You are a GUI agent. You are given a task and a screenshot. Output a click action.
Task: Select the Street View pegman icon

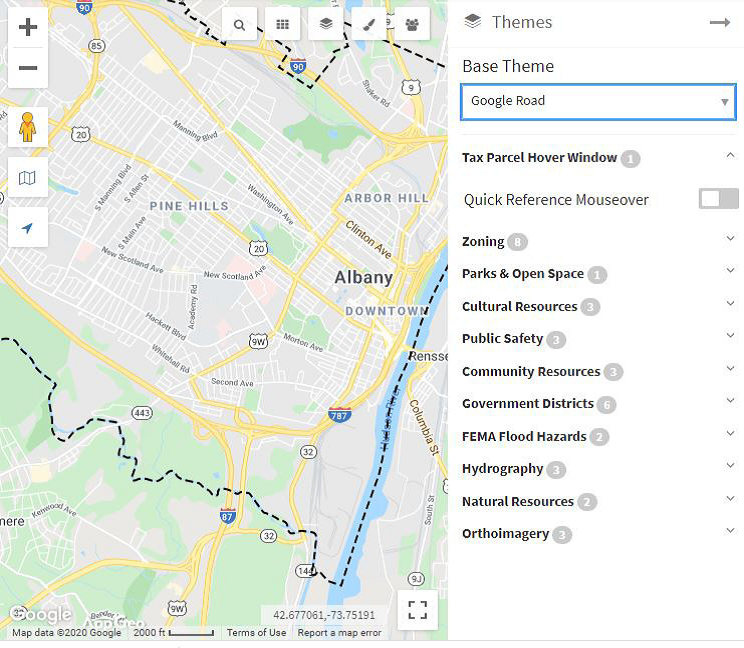tap(28, 128)
